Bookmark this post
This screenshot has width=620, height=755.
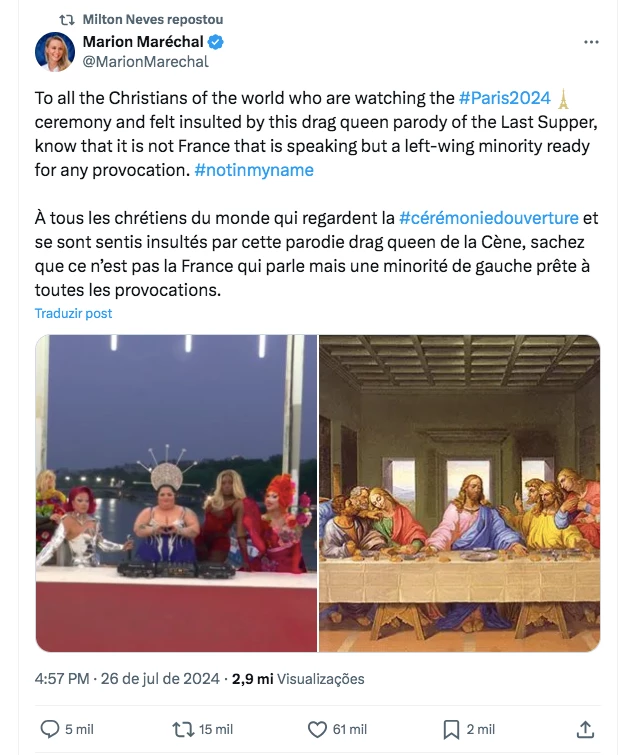[452, 729]
